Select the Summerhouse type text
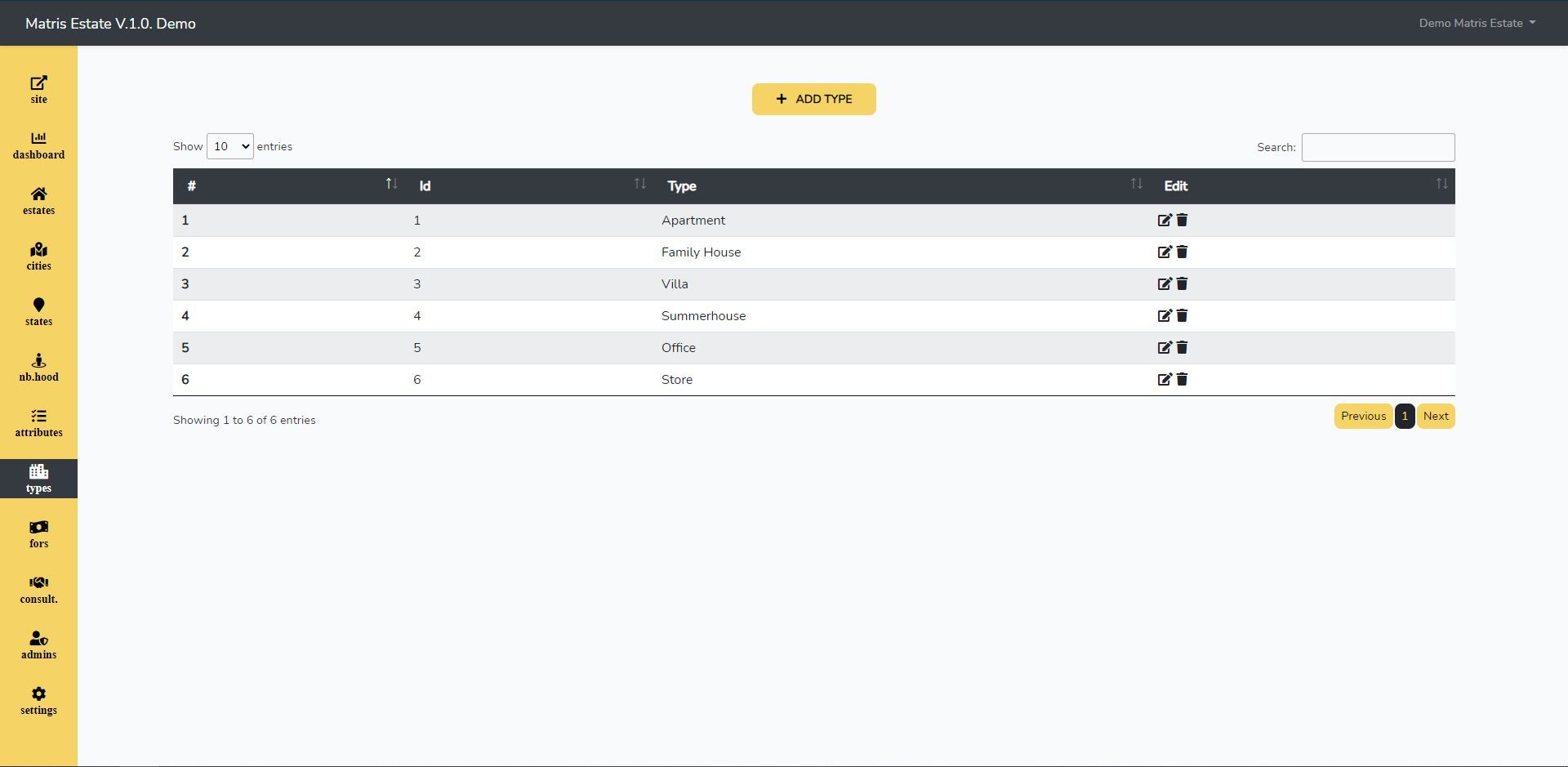The width and height of the screenshot is (1568, 767). [x=704, y=316]
